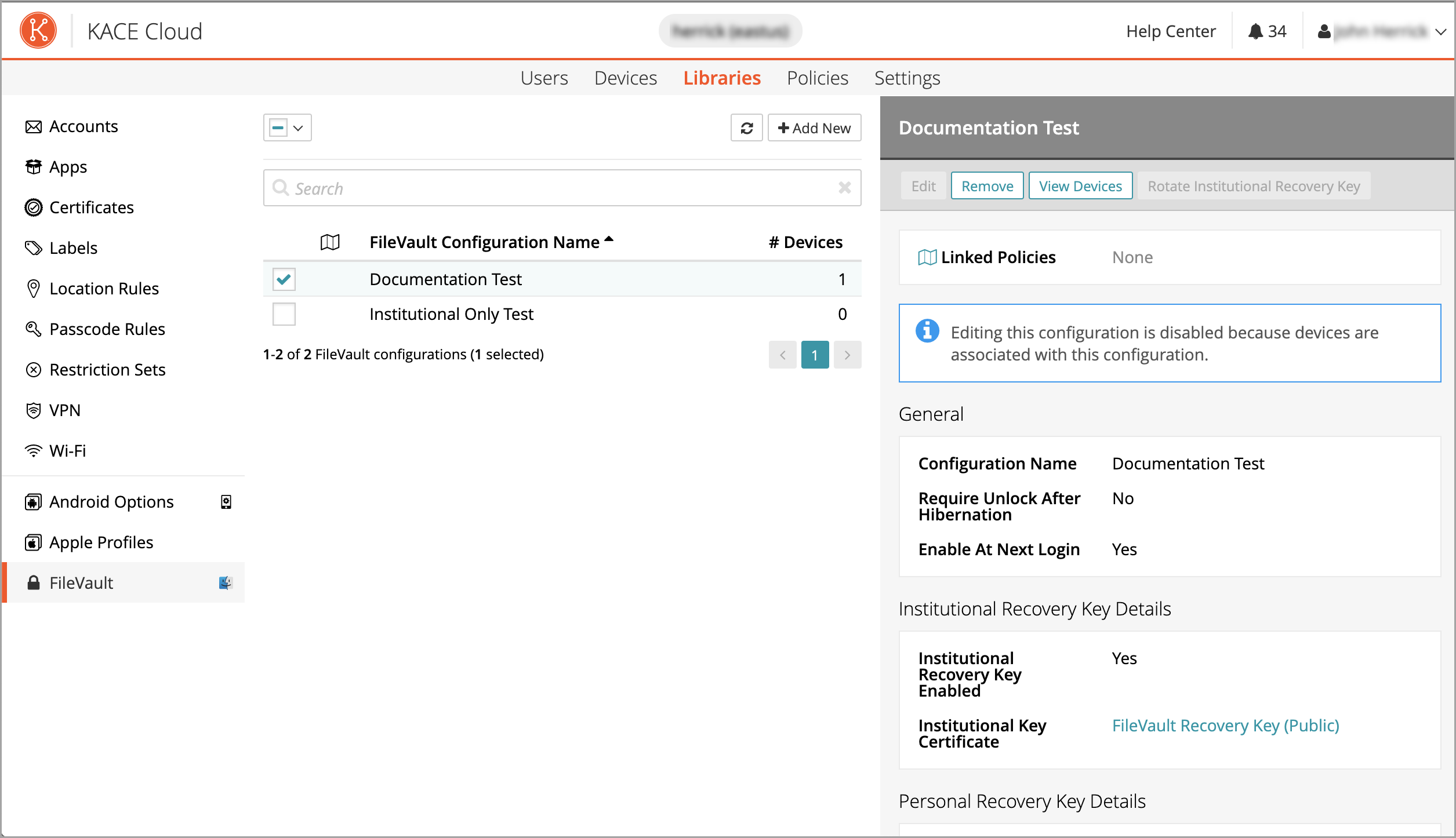Click the VPN shield icon

34,410
